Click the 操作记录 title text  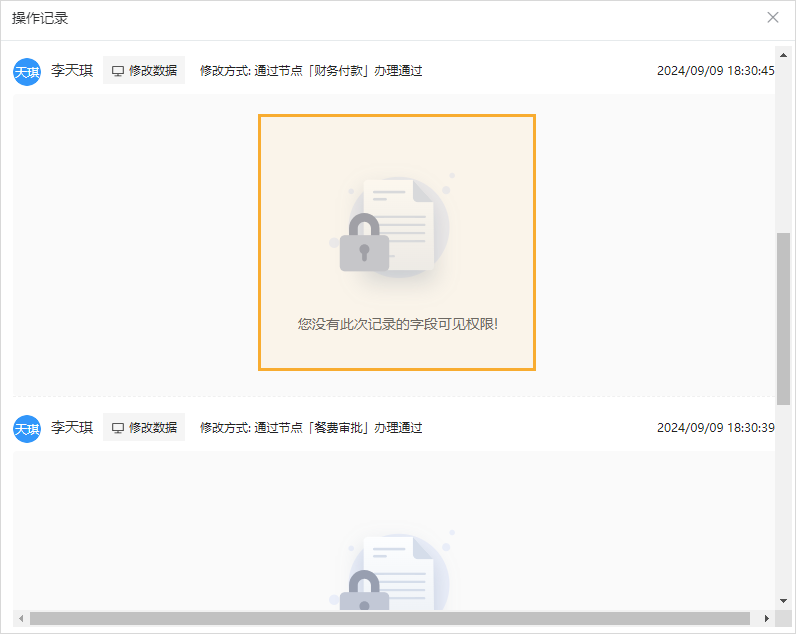[40, 18]
